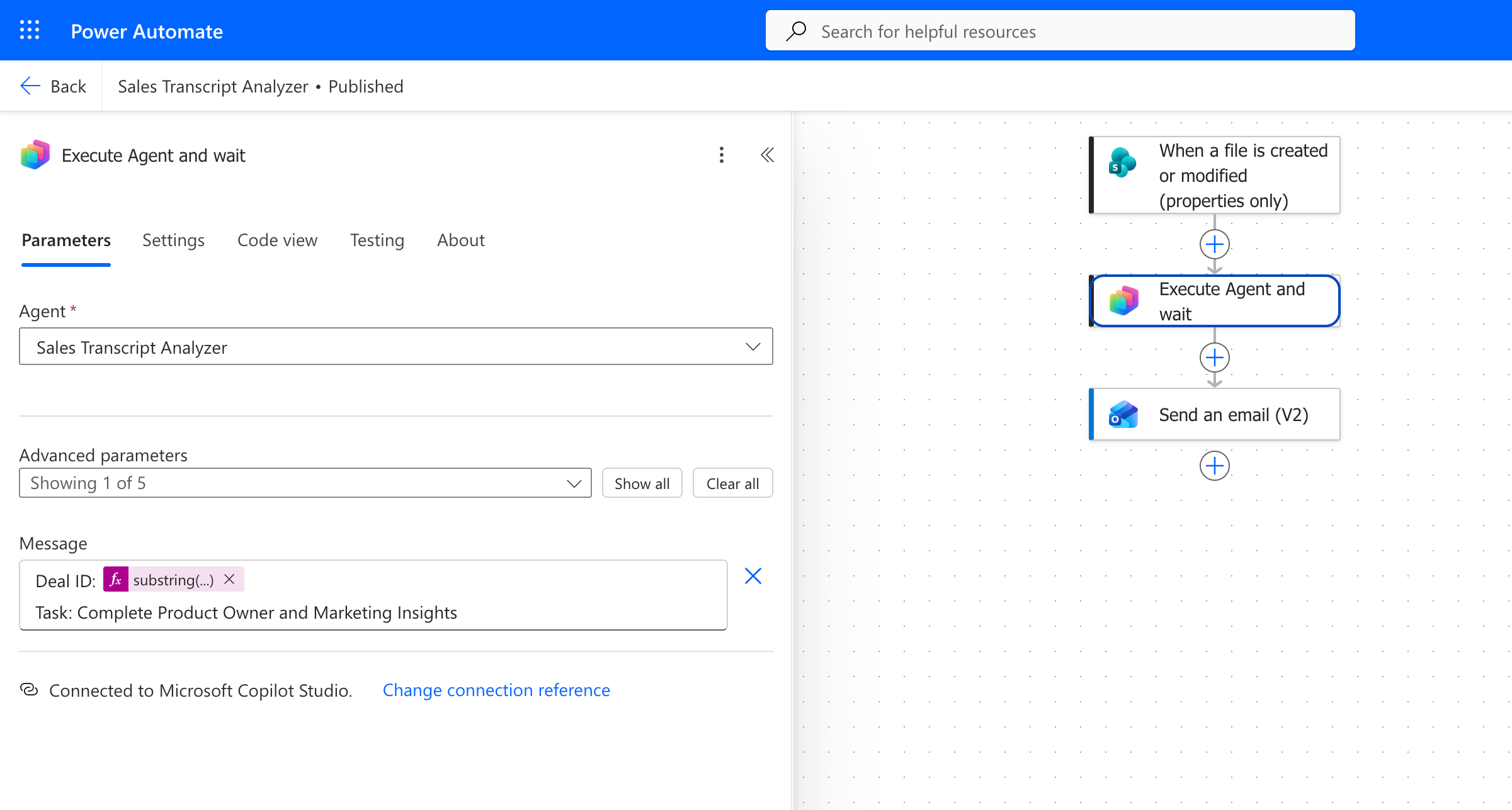1512x810 pixels.
Task: Switch to the Parameters tab
Action: click(66, 240)
